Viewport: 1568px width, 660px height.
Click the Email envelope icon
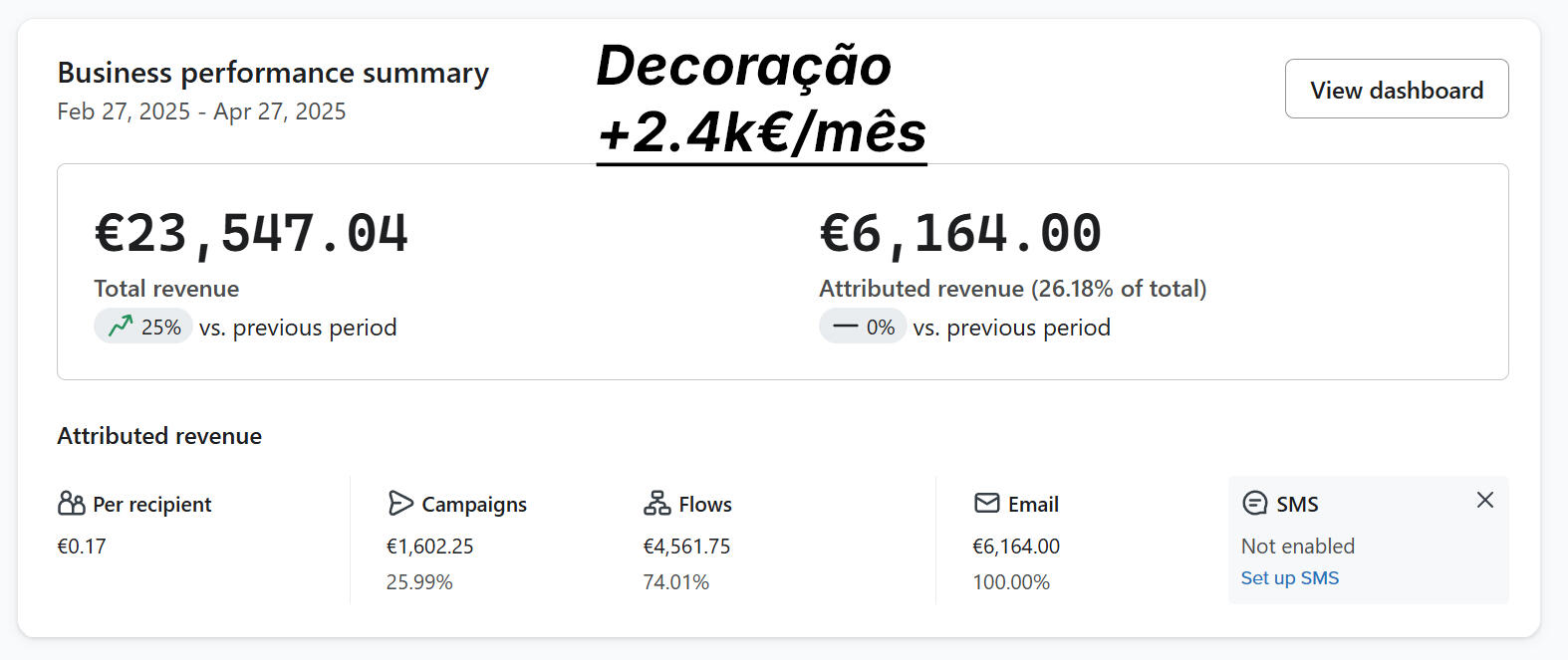click(986, 504)
